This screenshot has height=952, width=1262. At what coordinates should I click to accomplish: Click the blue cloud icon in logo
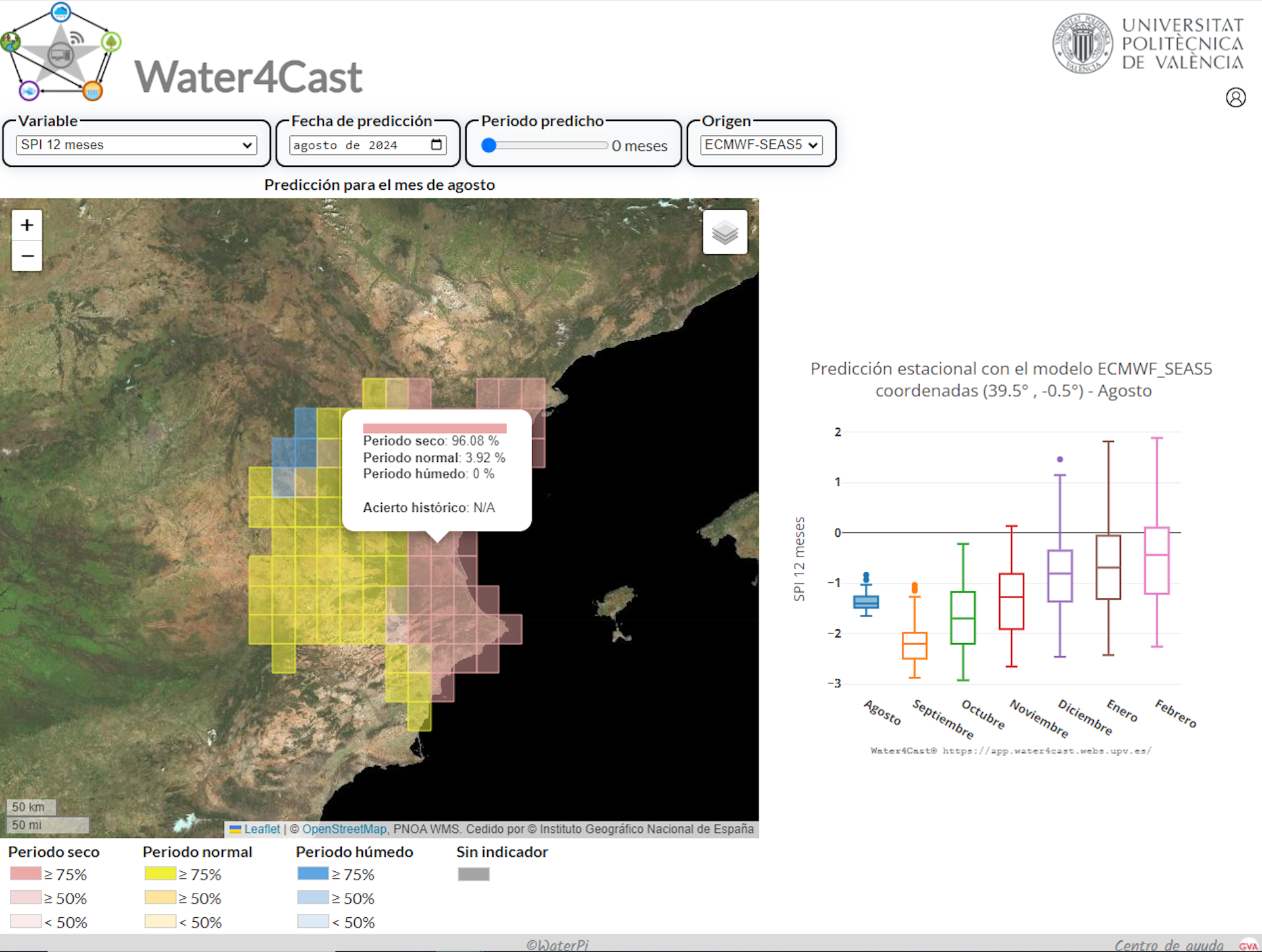[61, 11]
